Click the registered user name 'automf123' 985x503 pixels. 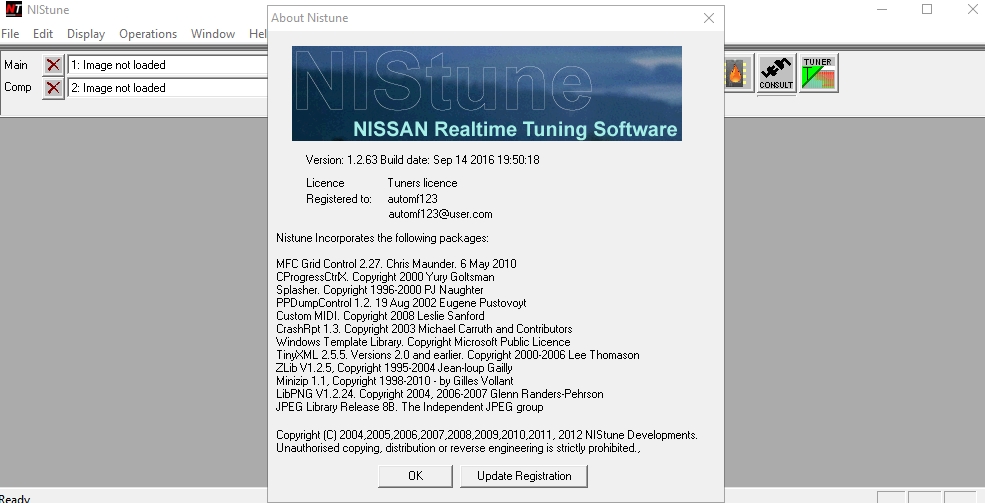click(413, 198)
